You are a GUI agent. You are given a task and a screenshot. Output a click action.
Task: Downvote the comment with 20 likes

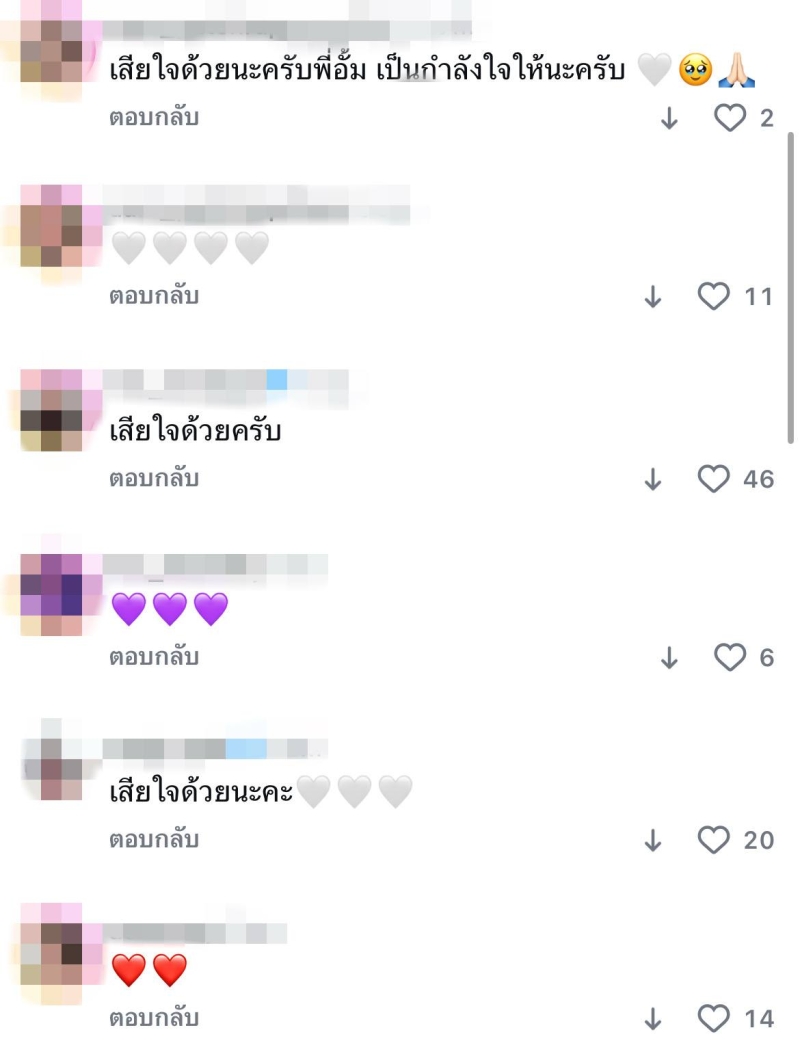point(653,840)
